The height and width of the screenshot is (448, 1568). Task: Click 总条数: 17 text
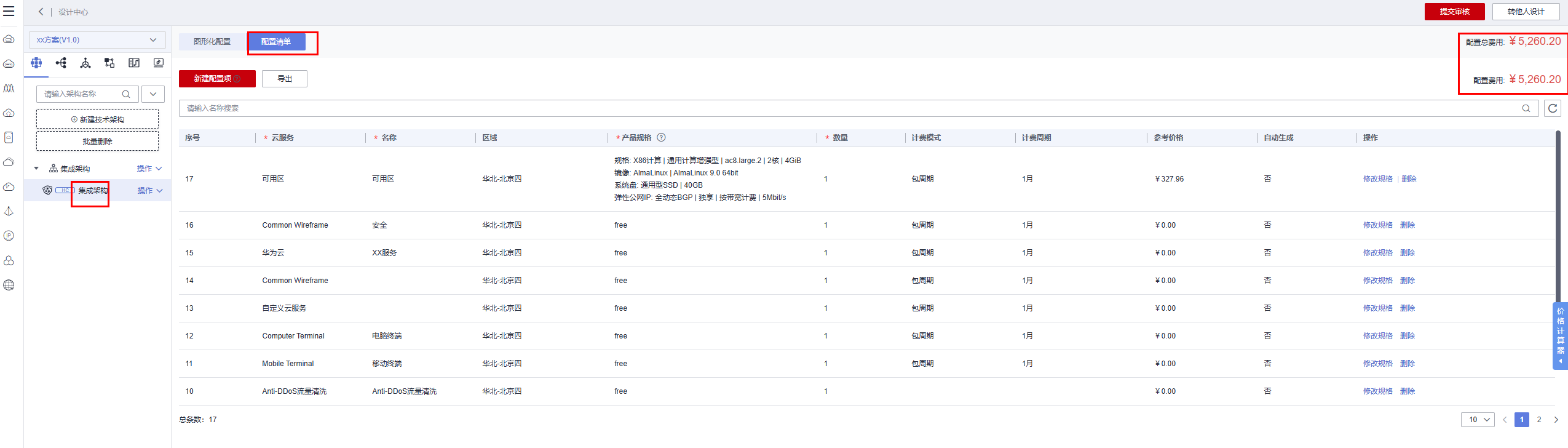[x=197, y=420]
